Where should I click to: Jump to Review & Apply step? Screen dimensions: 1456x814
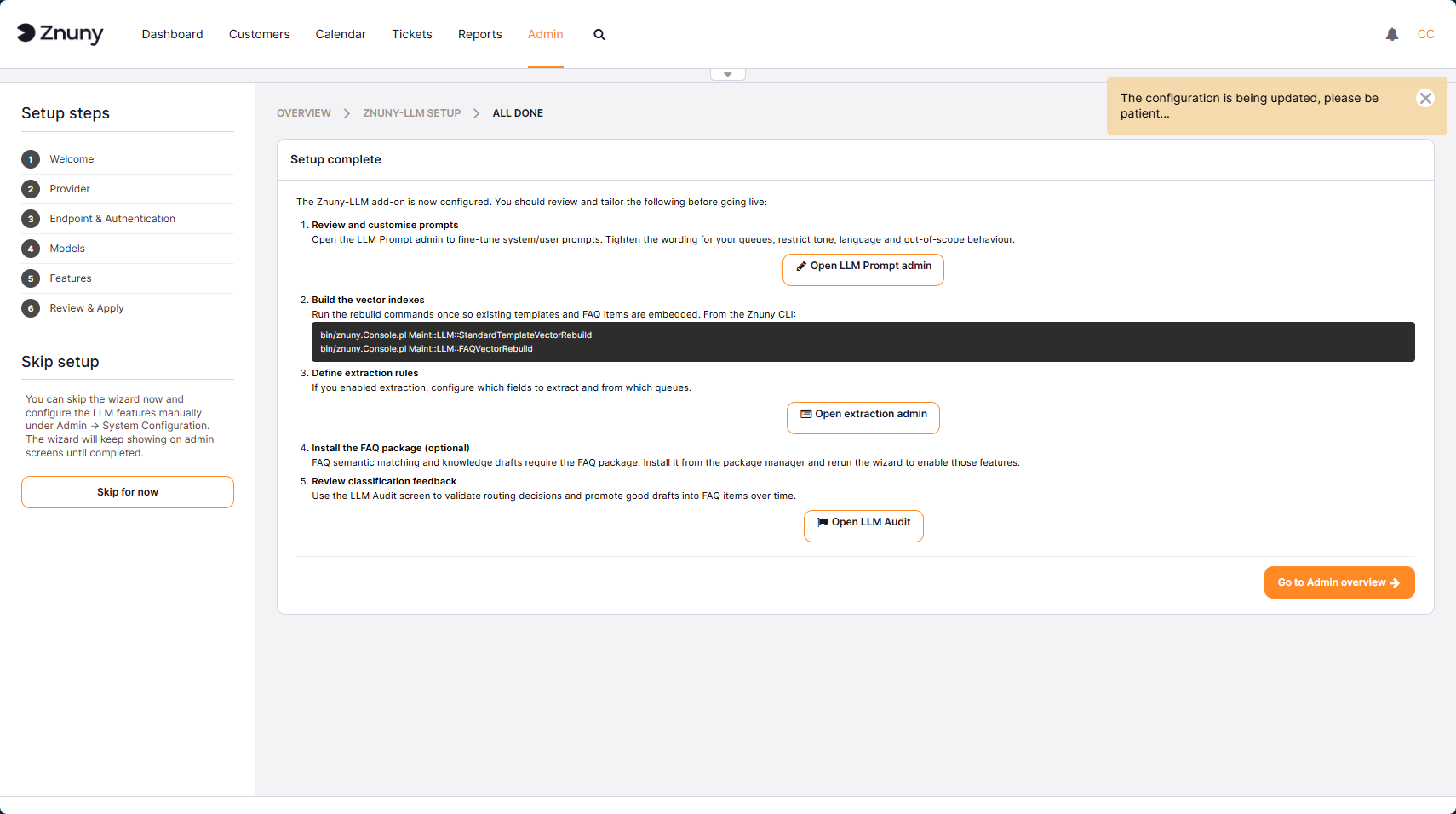[87, 308]
